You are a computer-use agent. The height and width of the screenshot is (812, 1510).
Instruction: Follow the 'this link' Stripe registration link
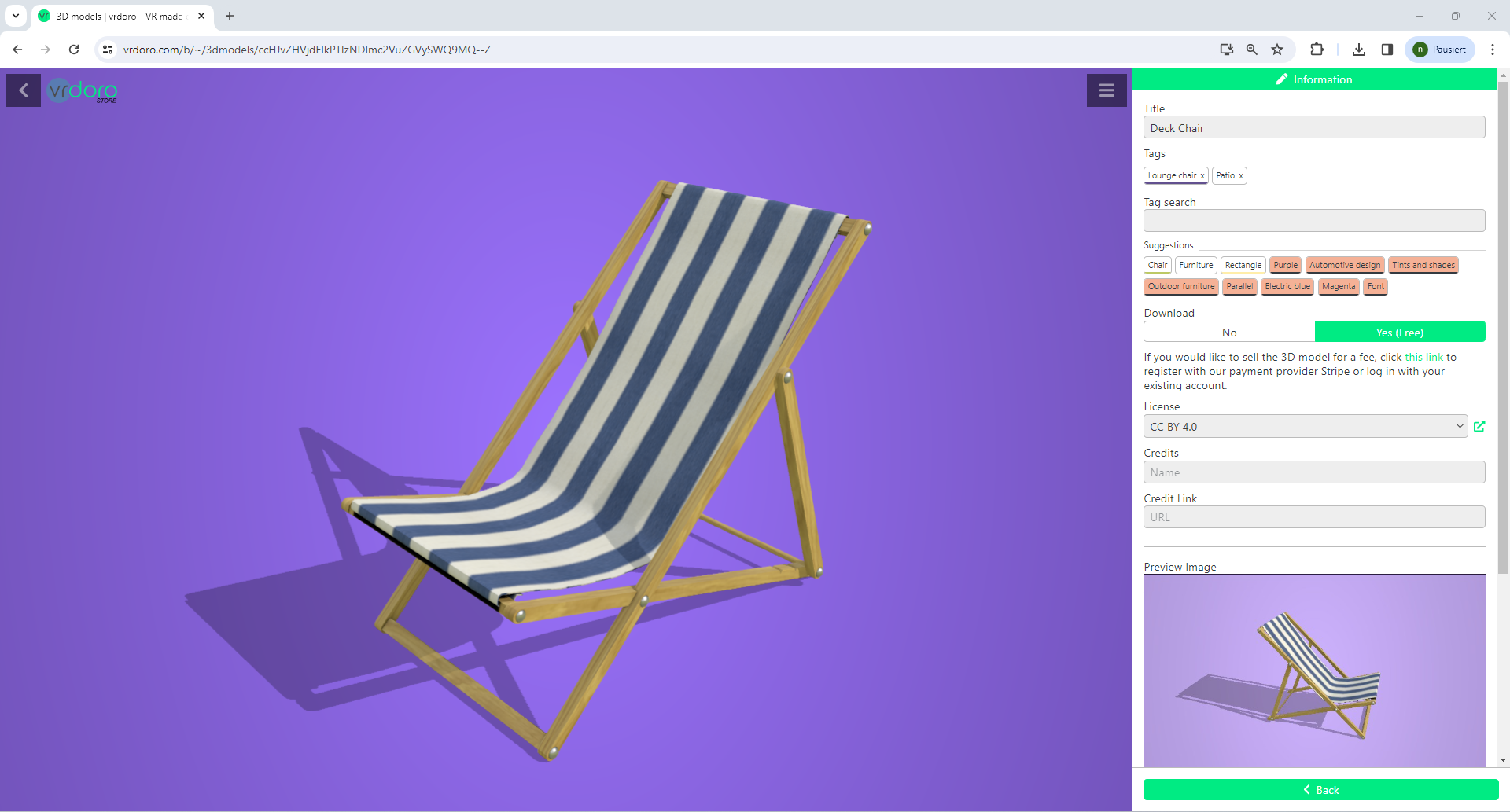(x=1423, y=357)
